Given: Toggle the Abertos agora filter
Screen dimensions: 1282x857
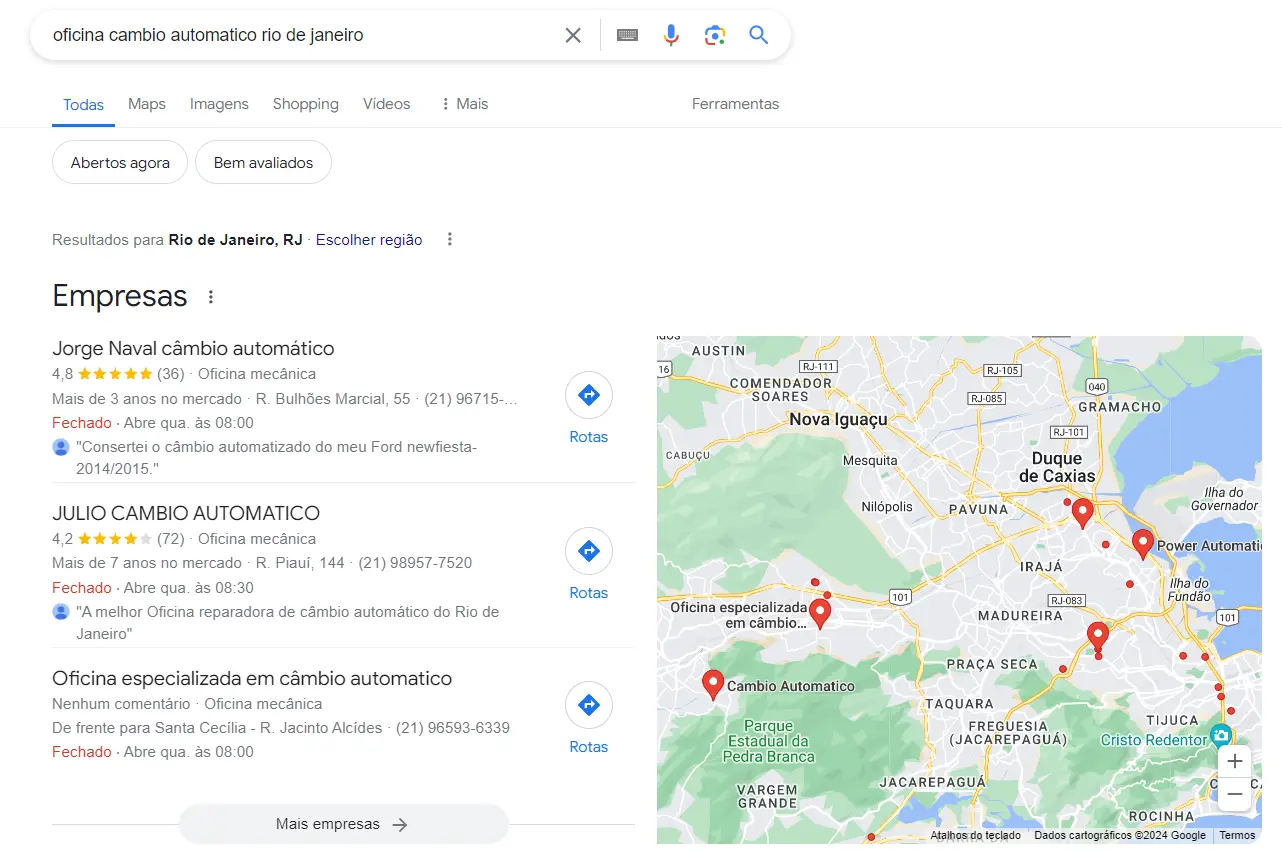Looking at the screenshot, I should click(120, 163).
